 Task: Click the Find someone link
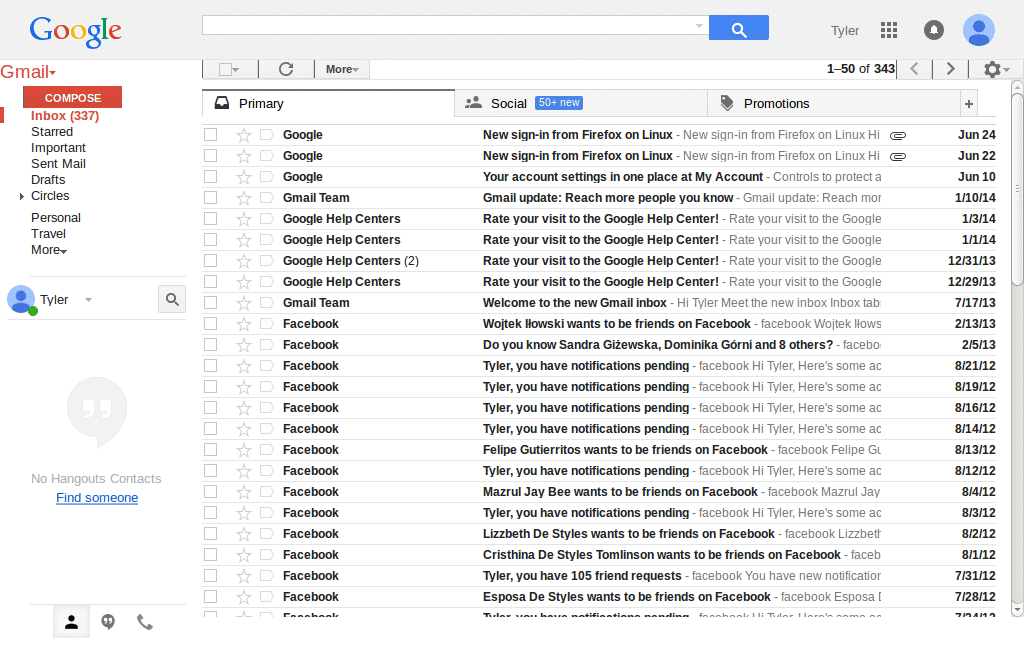point(97,497)
